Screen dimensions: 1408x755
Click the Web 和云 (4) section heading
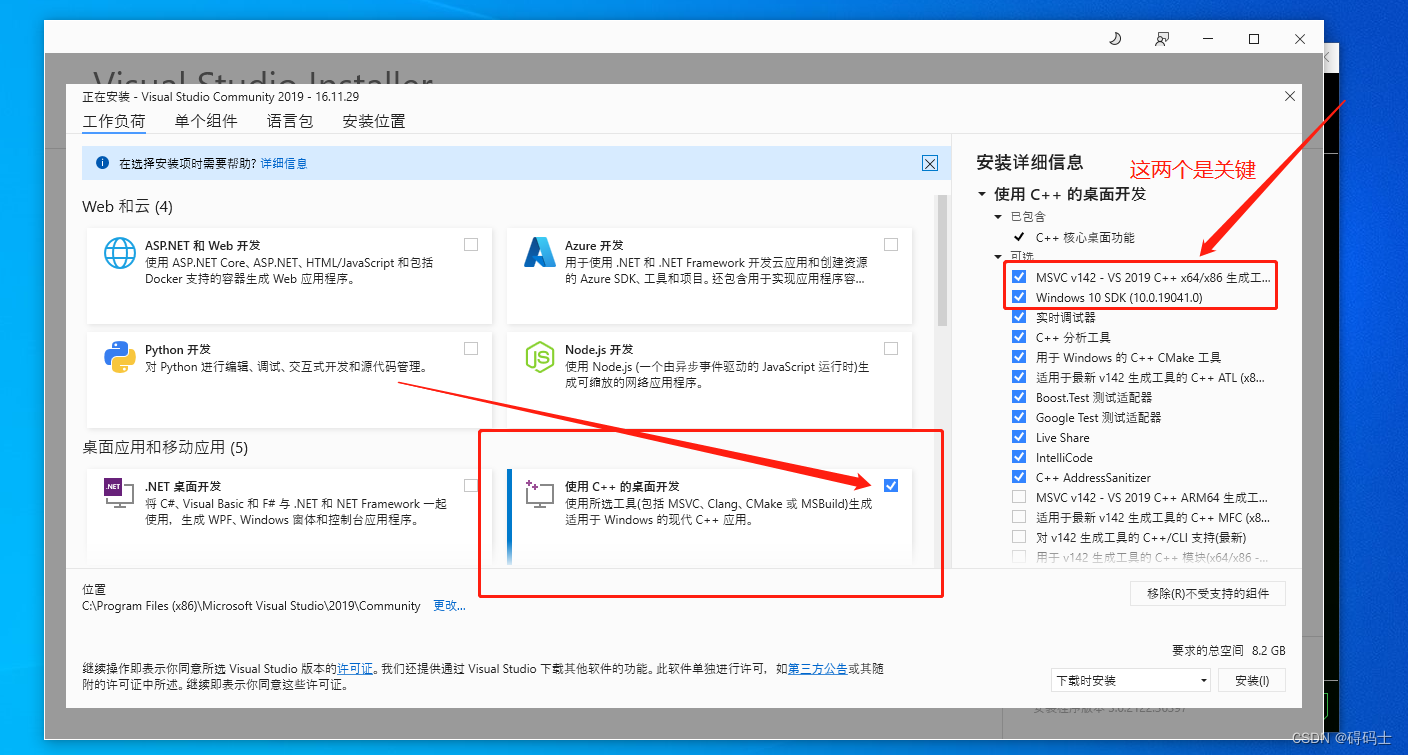coord(128,206)
